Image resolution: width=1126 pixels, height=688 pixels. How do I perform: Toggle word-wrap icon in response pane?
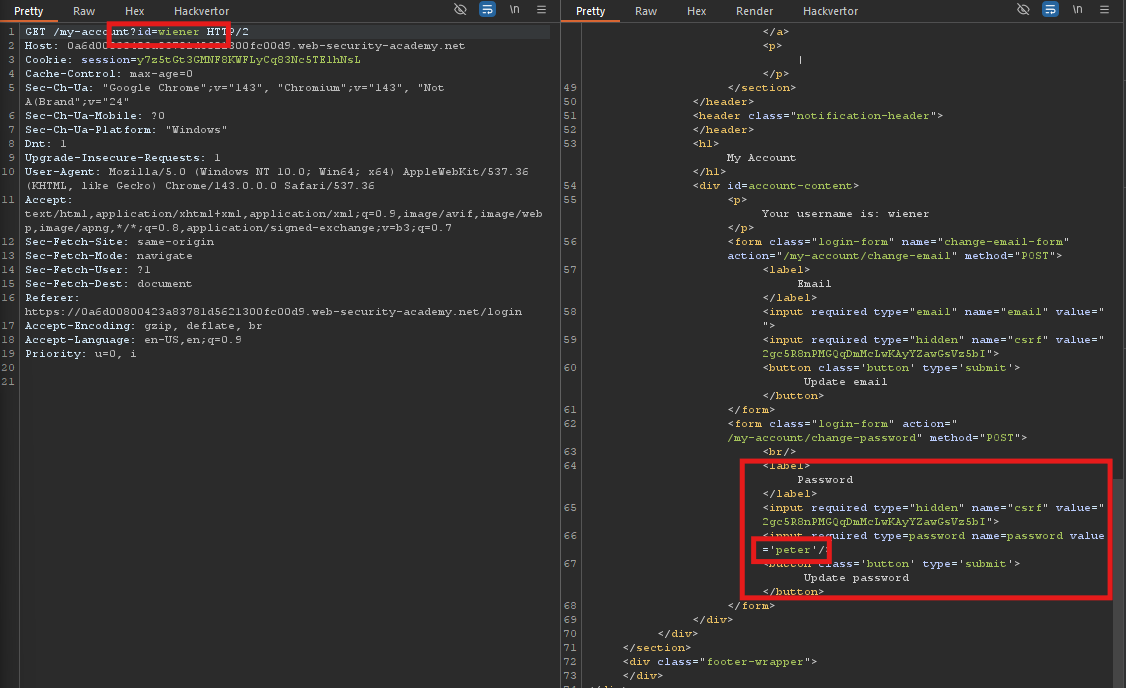point(1050,9)
